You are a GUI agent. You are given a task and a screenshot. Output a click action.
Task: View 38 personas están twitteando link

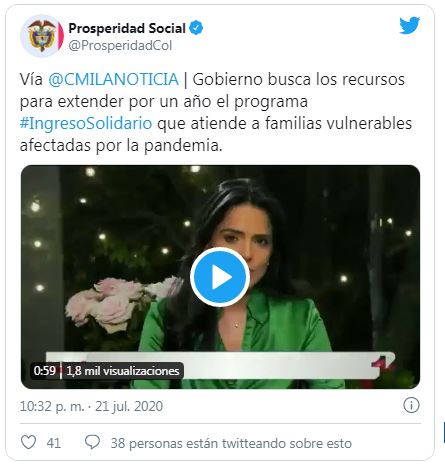[x=231, y=443]
